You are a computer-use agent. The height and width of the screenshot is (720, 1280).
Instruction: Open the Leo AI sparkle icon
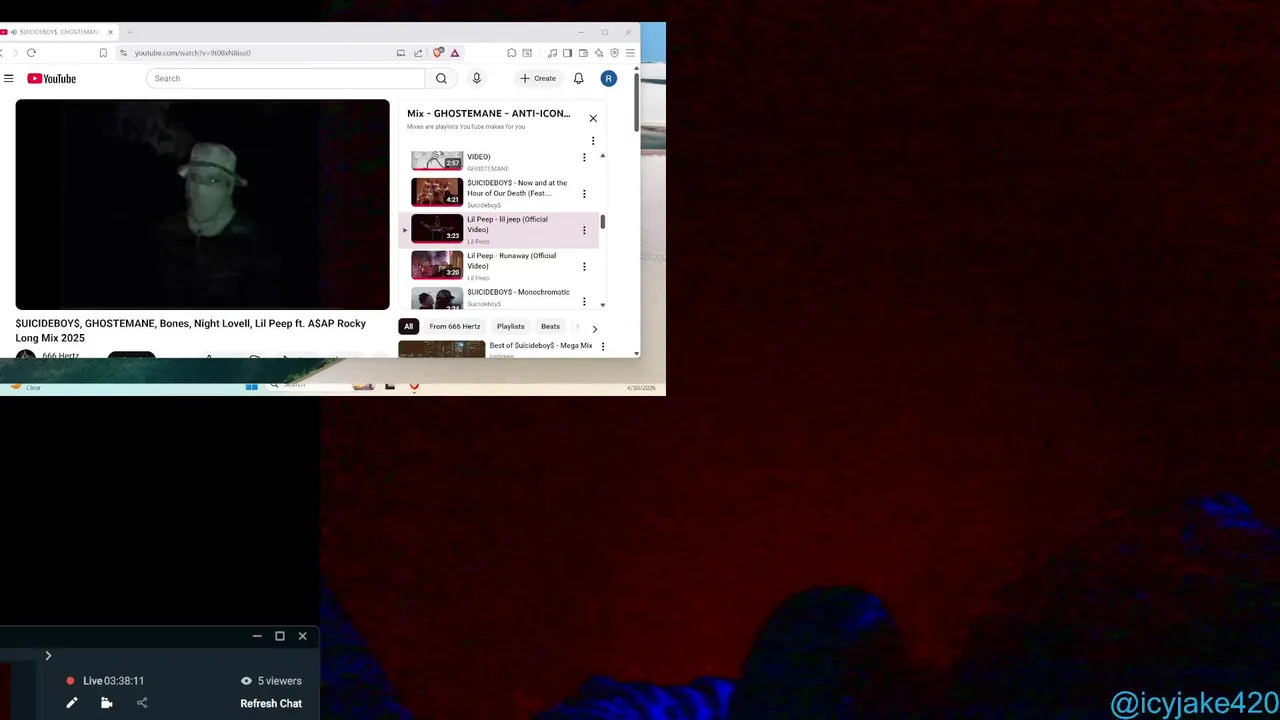(599, 53)
